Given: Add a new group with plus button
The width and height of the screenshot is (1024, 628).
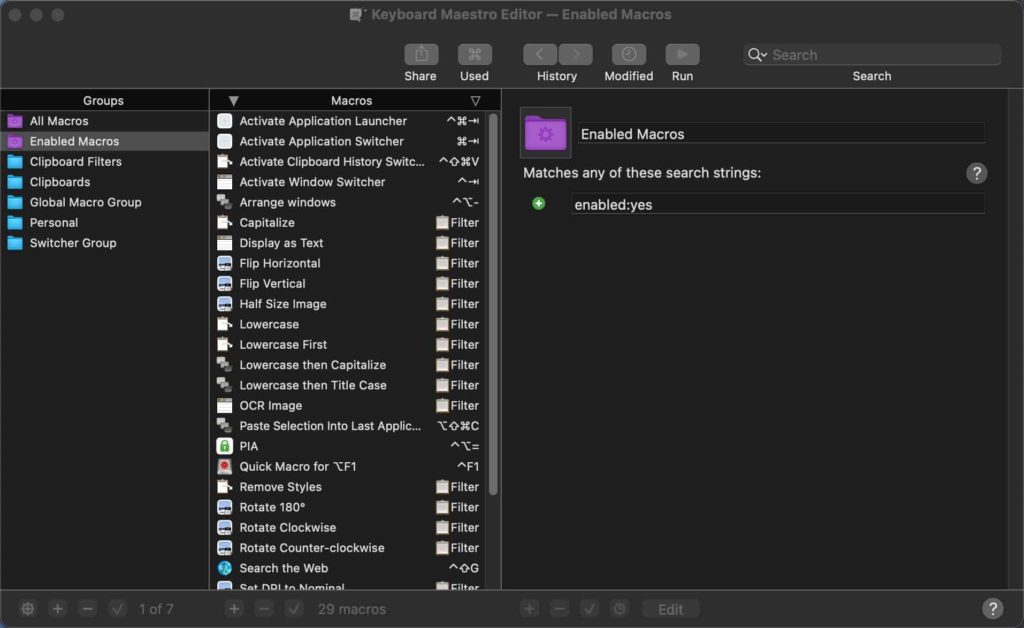Looking at the screenshot, I should 57,608.
